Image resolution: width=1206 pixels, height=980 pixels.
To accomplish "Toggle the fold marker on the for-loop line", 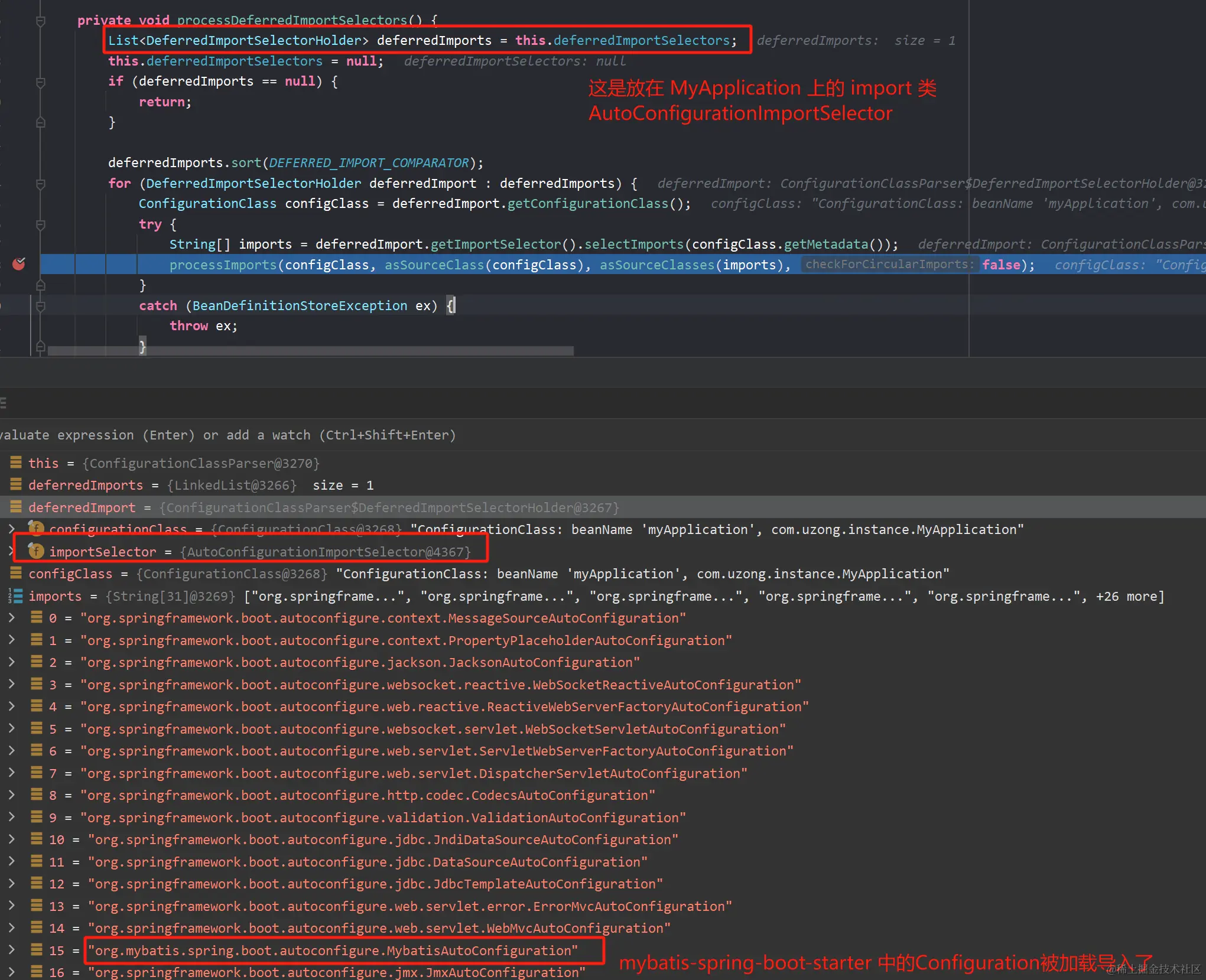I will point(41,184).
